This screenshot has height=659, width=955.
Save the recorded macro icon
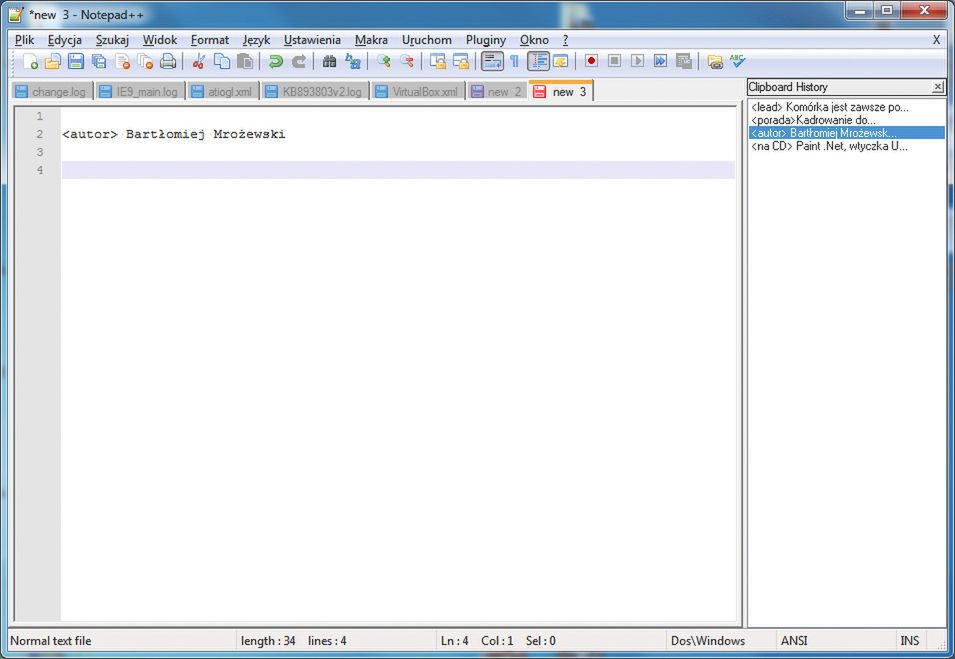(683, 61)
